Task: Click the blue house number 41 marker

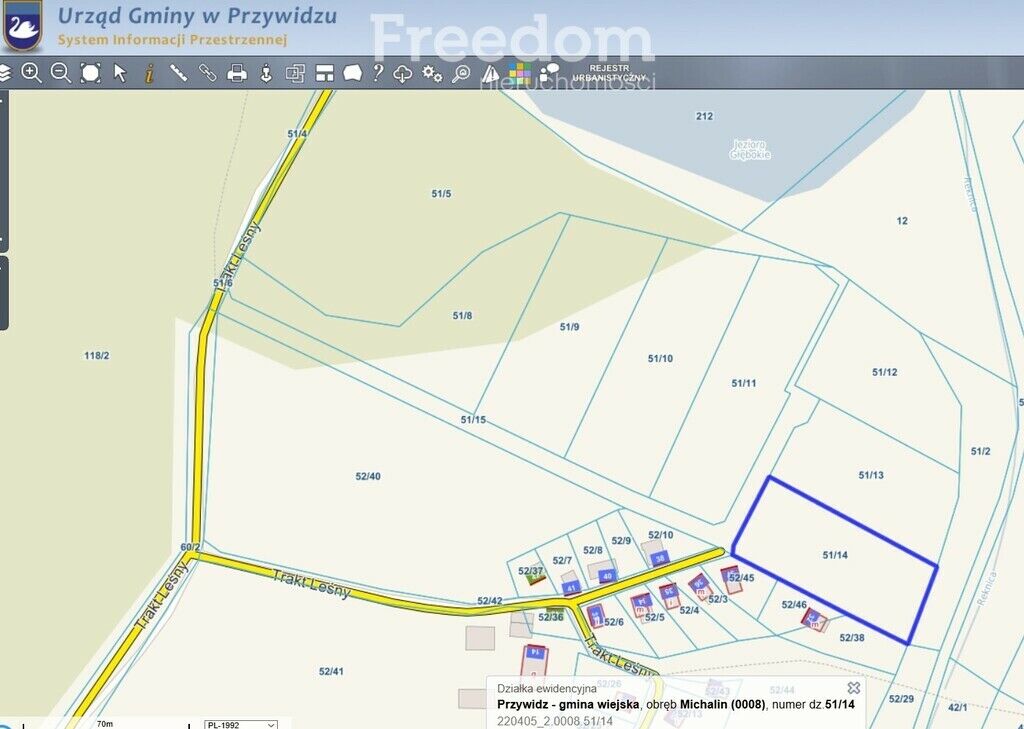Action: coord(571,588)
